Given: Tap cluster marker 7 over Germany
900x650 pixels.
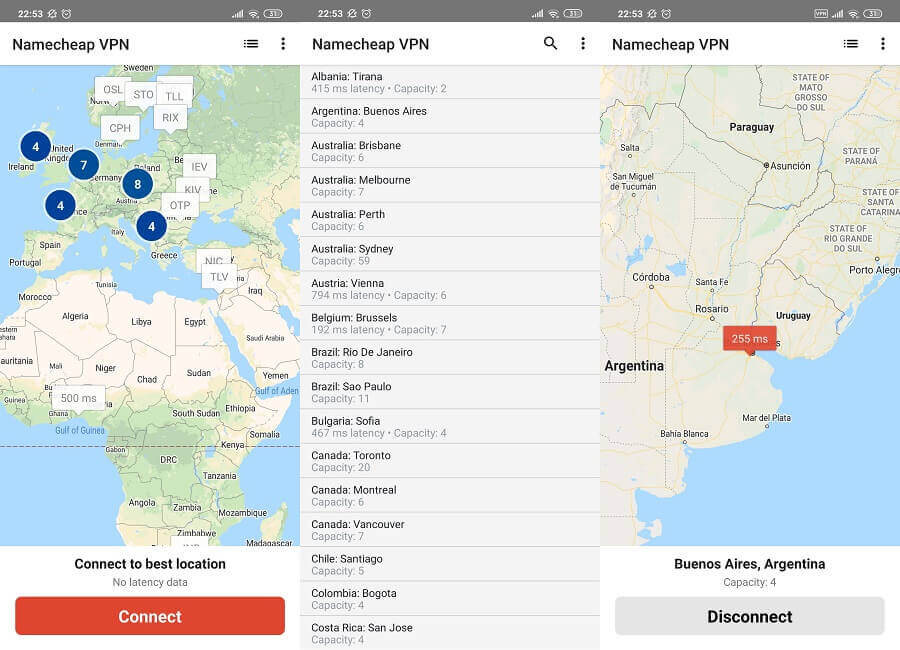Looking at the screenshot, I should [84, 165].
